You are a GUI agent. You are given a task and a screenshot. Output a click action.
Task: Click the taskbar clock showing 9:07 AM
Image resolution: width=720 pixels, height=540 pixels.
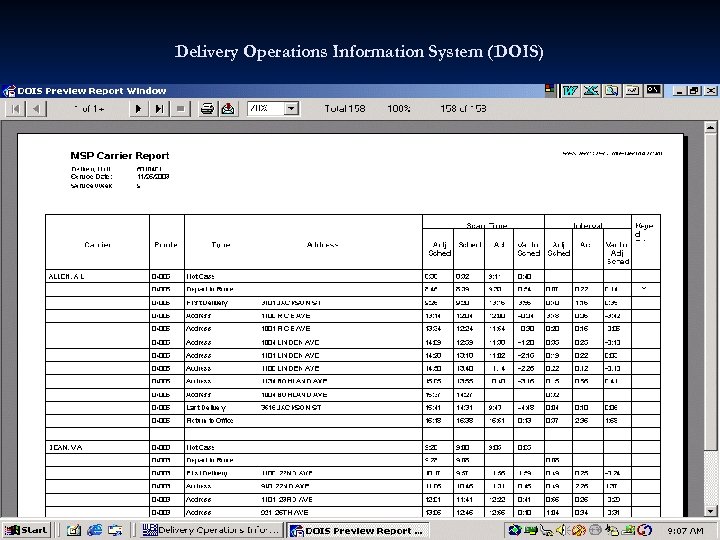point(685,531)
